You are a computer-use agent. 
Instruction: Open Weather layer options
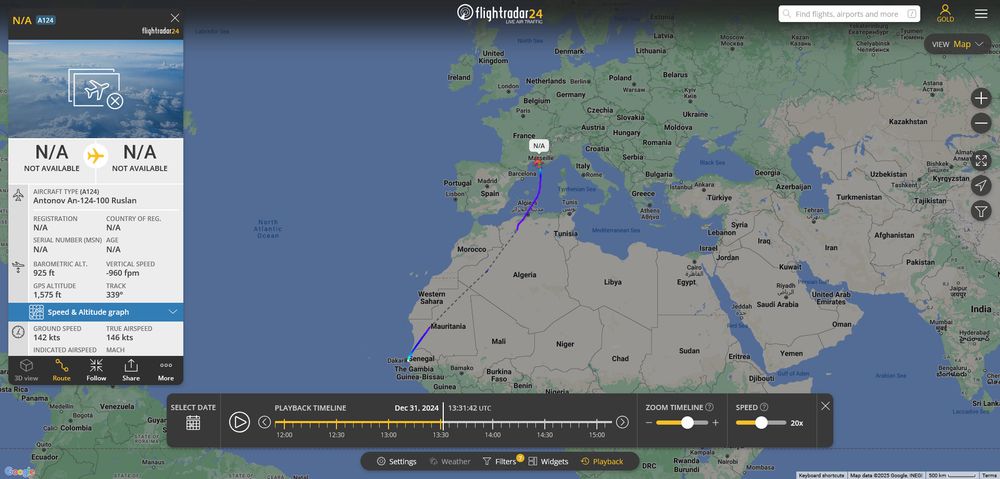pyautogui.click(x=450, y=461)
